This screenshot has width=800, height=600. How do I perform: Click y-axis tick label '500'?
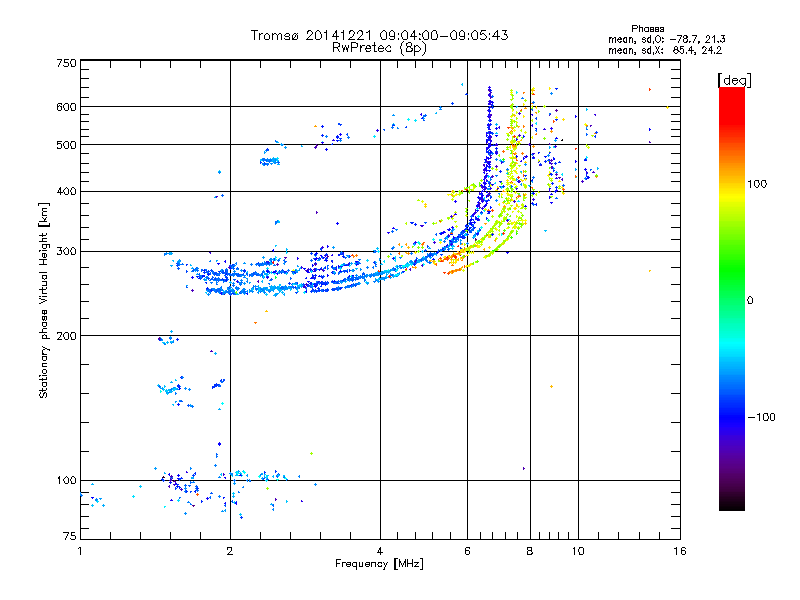pos(66,145)
